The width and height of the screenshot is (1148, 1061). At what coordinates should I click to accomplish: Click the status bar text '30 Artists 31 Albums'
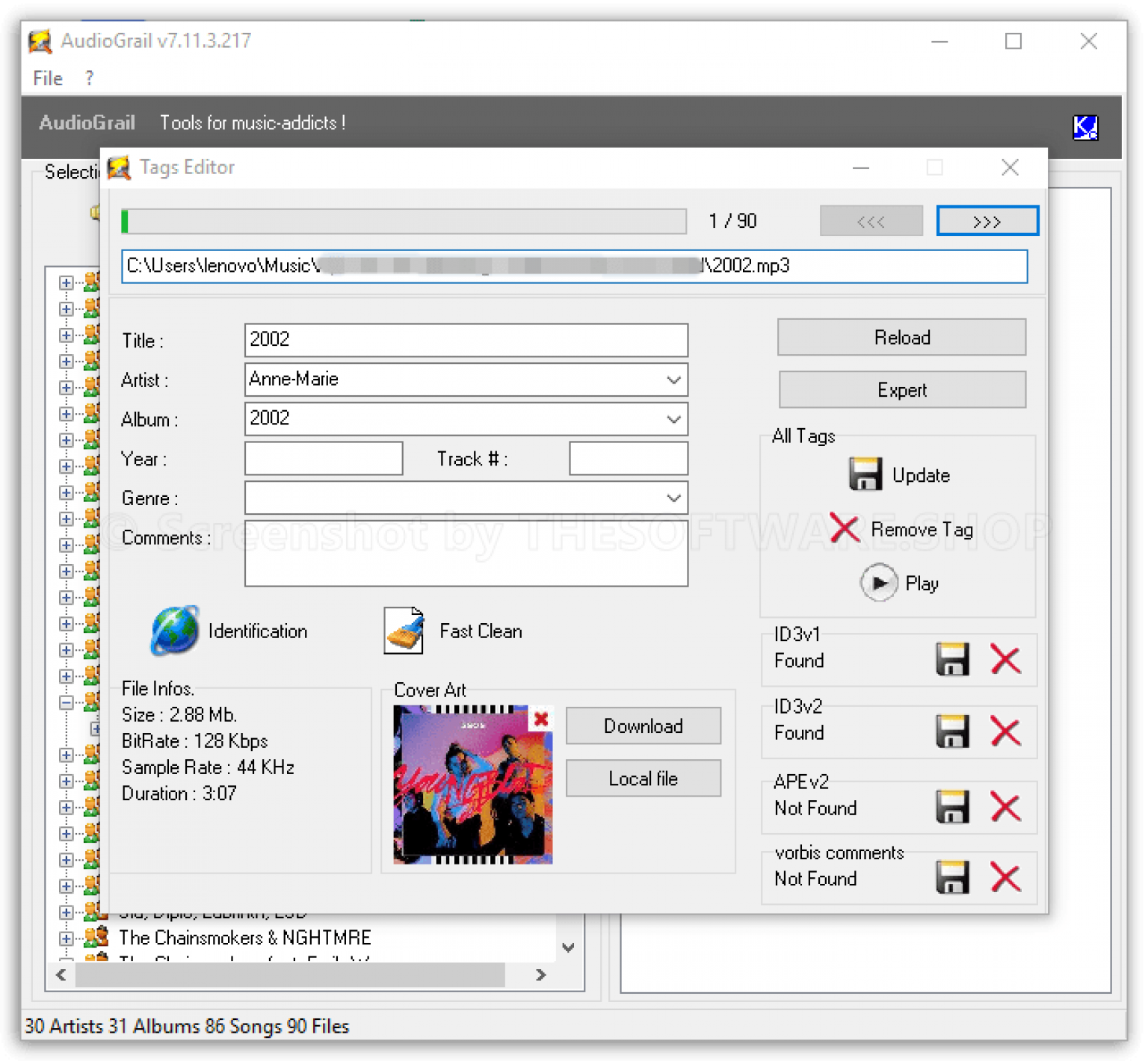coord(112,1026)
